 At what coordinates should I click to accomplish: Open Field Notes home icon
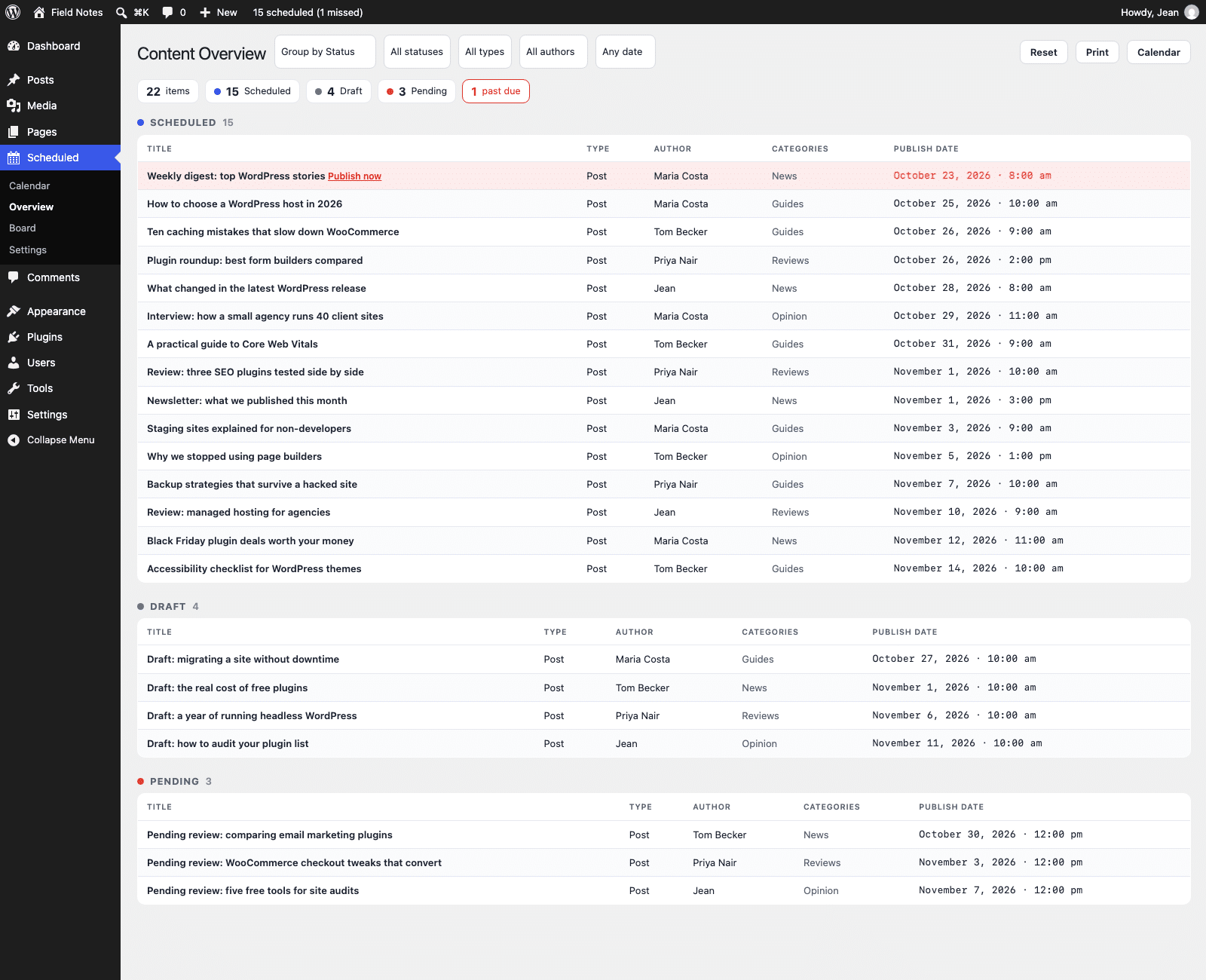pyautogui.click(x=39, y=12)
